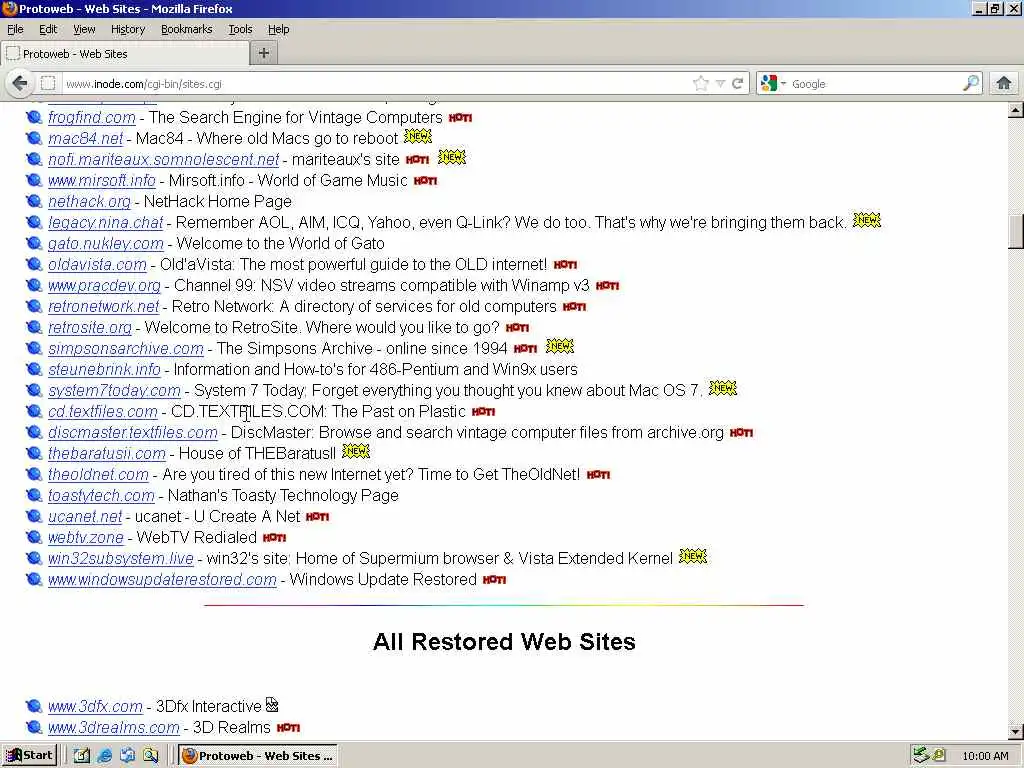This screenshot has height=768, width=1024.
Task: Open the Bookmarks menu
Action: coord(187,29)
